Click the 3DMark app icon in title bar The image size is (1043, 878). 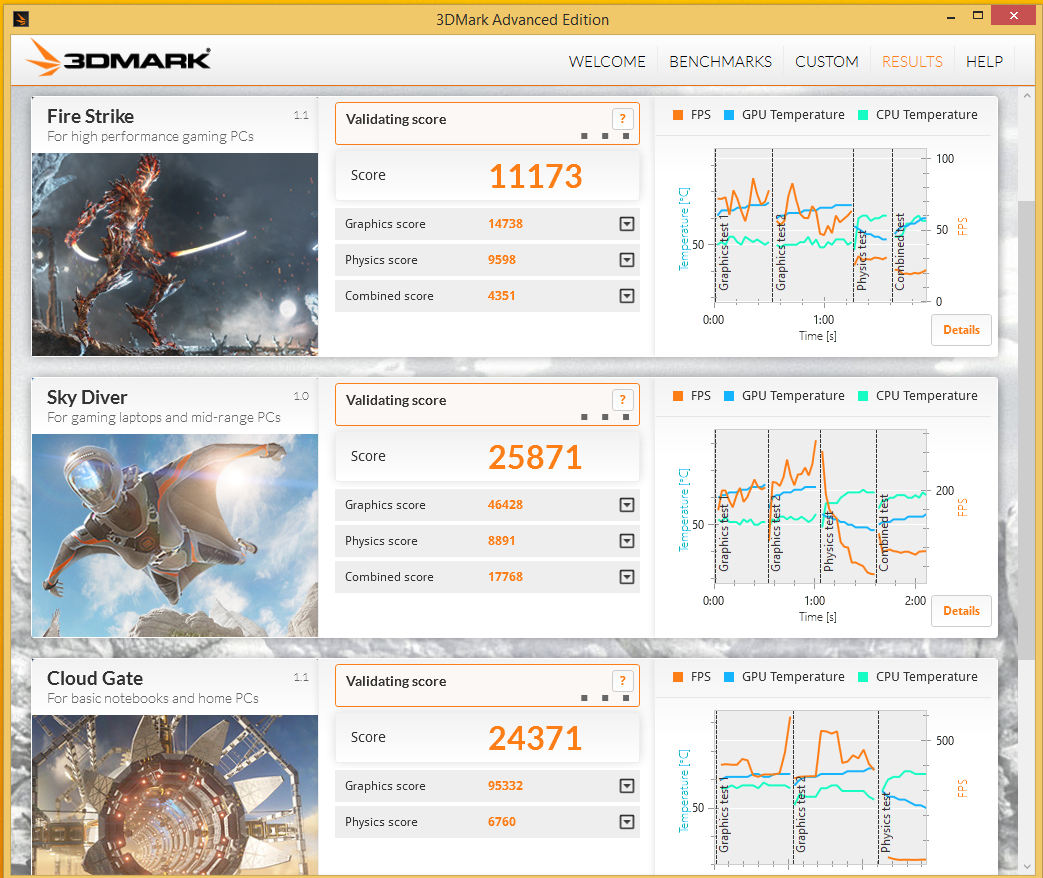pyautogui.click(x=21, y=19)
